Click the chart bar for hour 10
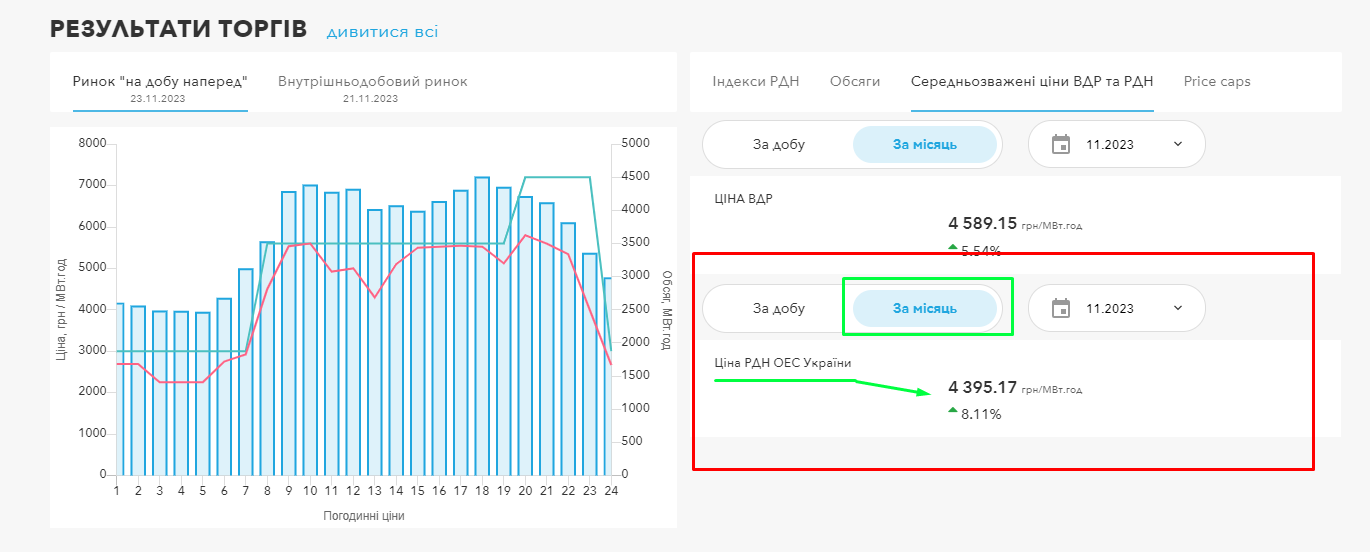 310,330
